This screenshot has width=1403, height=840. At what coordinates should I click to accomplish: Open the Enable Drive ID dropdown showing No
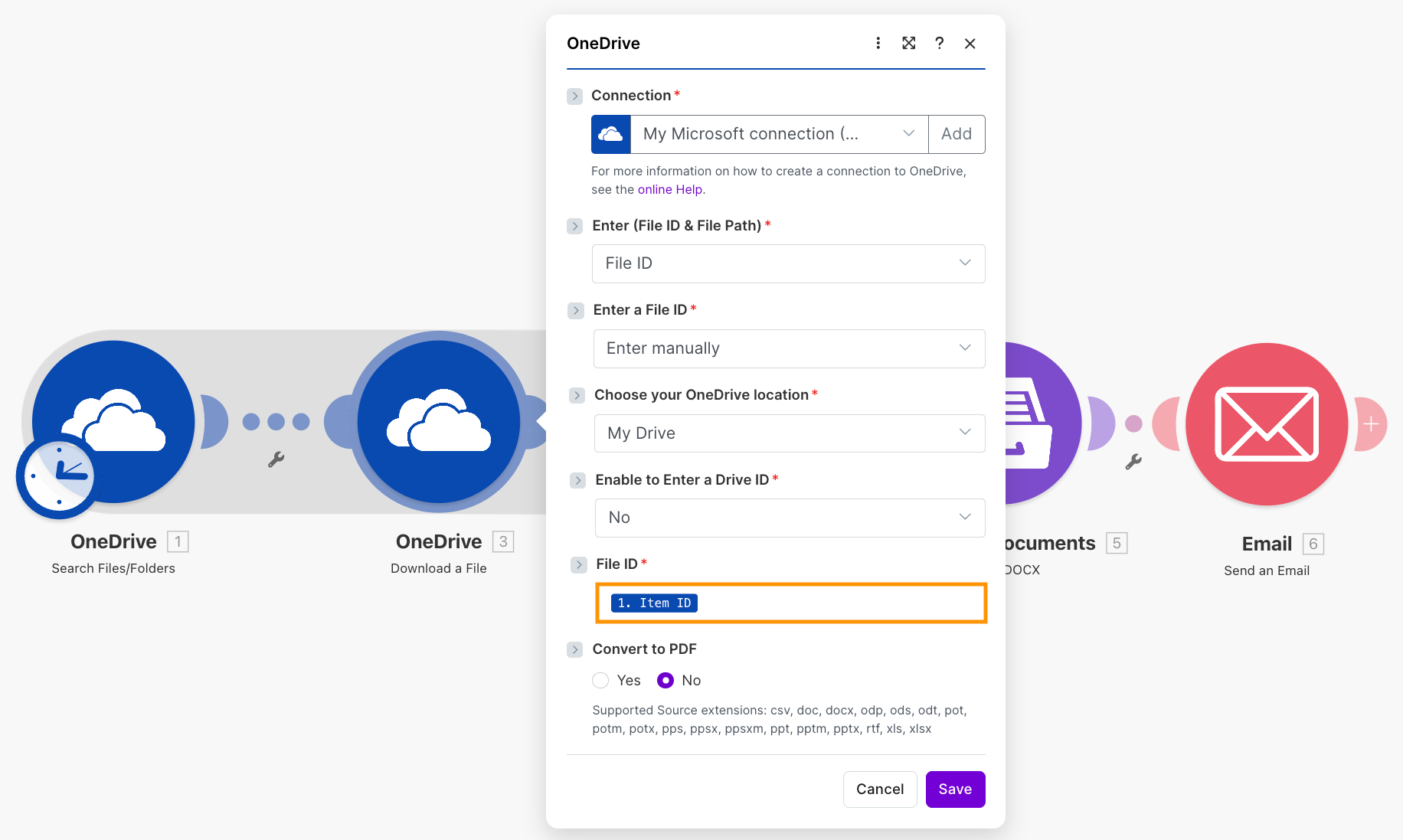coord(790,518)
